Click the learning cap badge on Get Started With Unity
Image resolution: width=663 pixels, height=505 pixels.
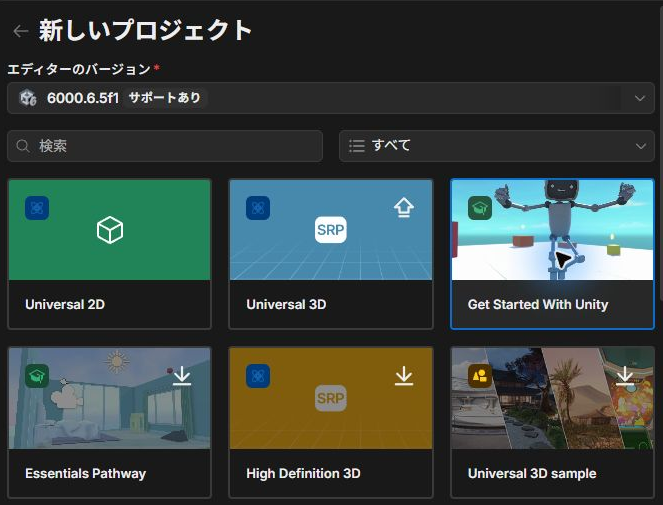tap(480, 208)
